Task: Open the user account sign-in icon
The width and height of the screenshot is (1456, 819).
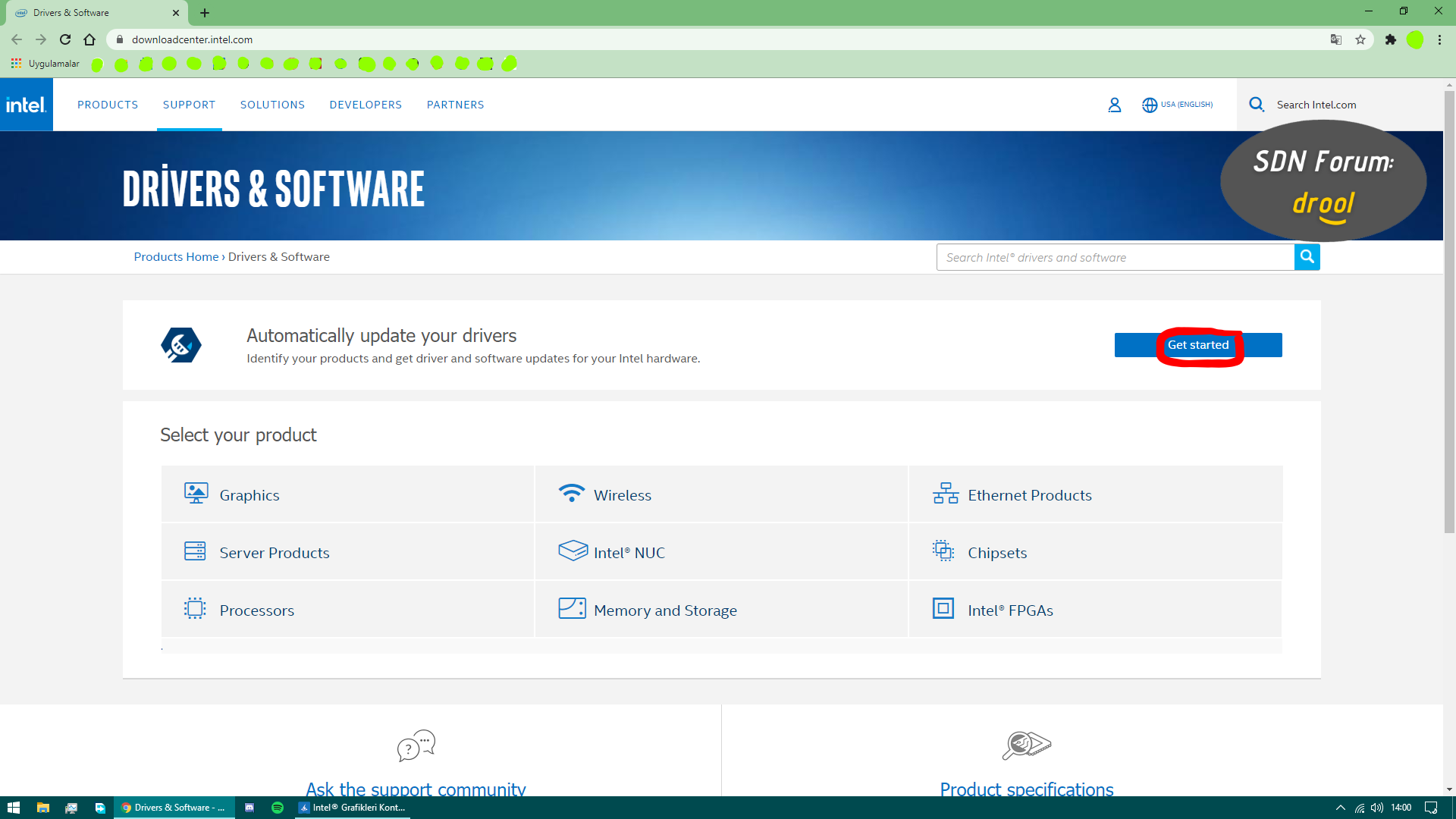Action: [x=1114, y=105]
